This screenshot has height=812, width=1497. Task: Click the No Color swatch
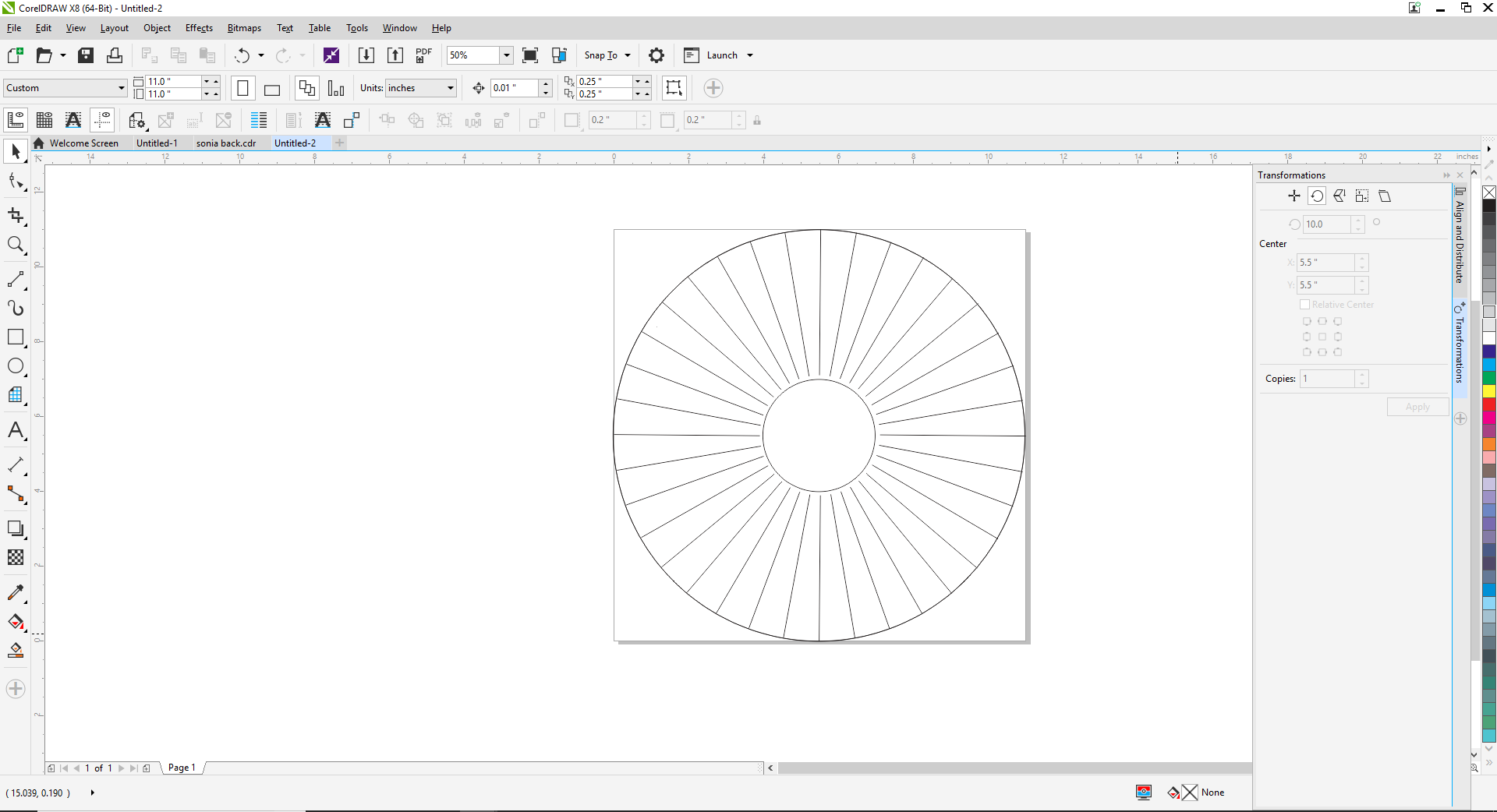[x=1489, y=192]
